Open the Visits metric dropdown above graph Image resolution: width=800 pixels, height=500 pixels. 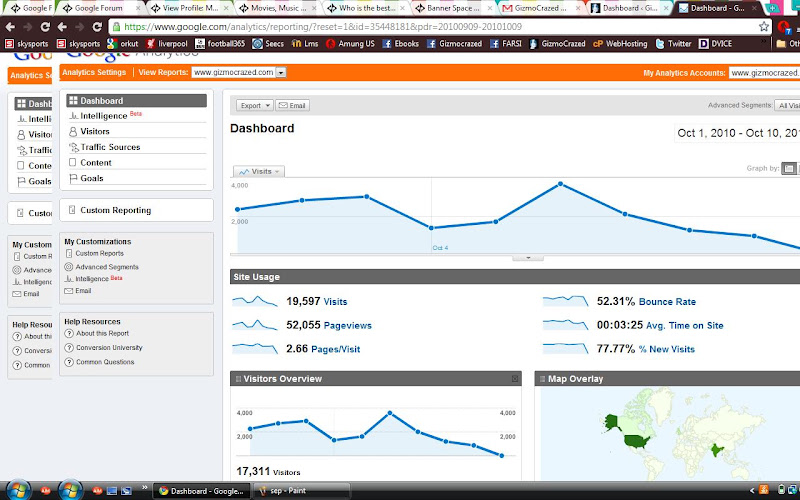259,171
